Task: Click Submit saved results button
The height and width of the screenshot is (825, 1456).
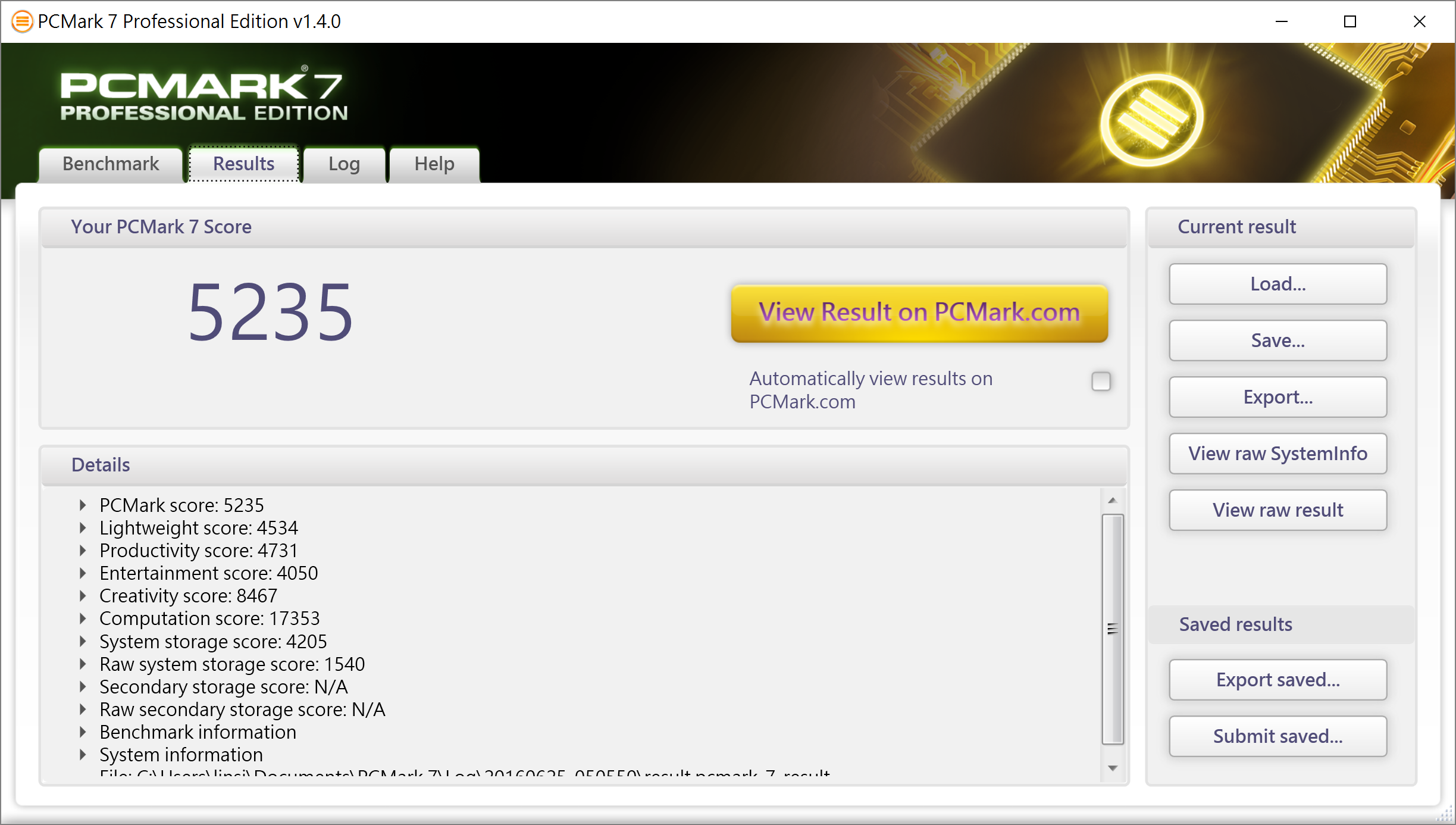Action: 1279,736
